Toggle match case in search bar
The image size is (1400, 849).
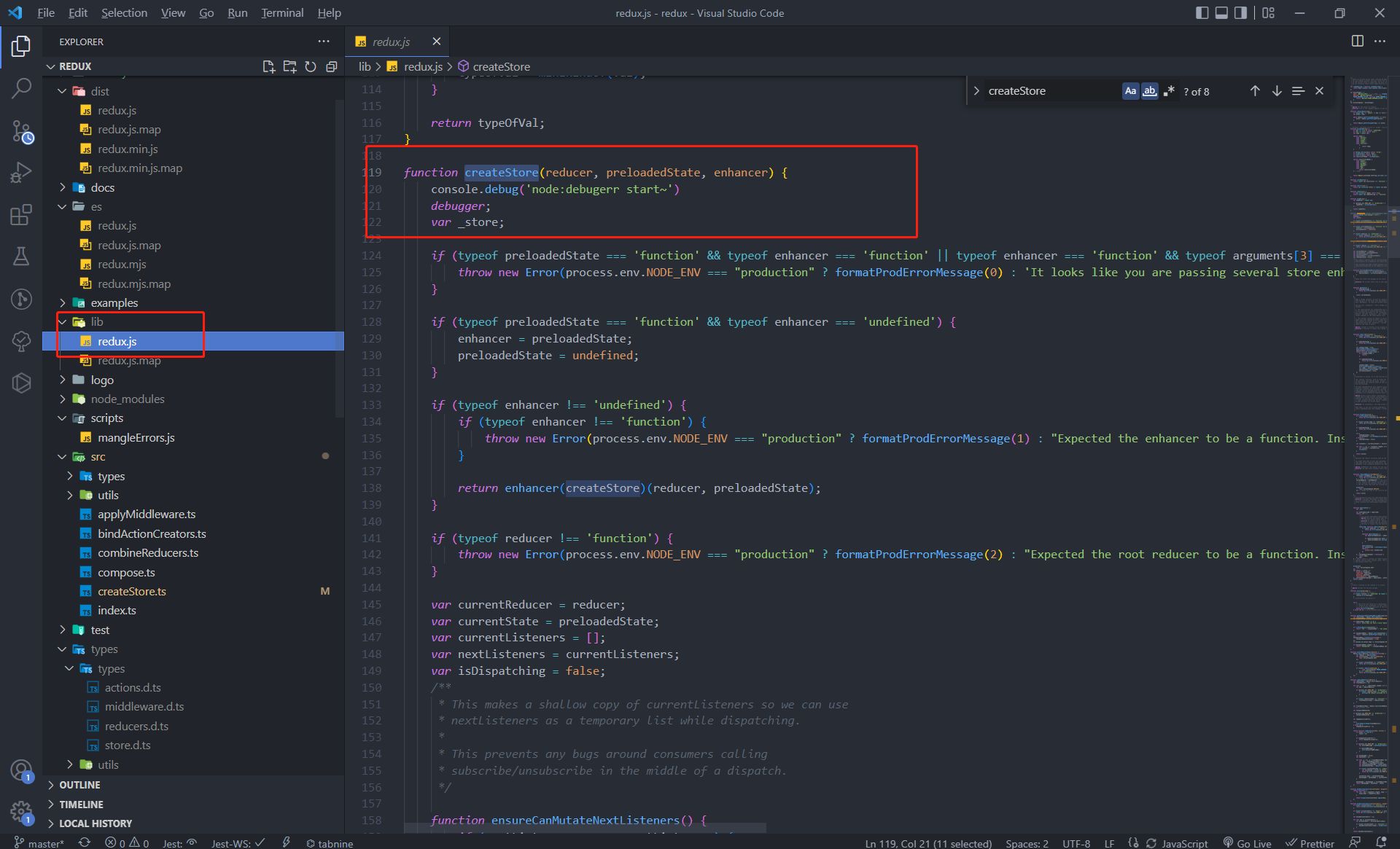click(1130, 91)
